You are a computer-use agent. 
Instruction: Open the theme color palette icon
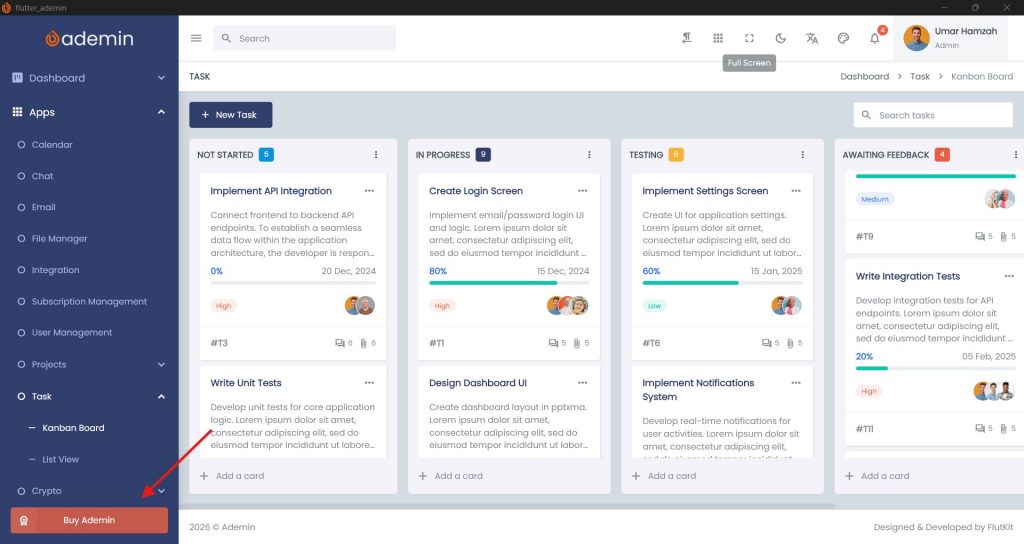pos(843,38)
